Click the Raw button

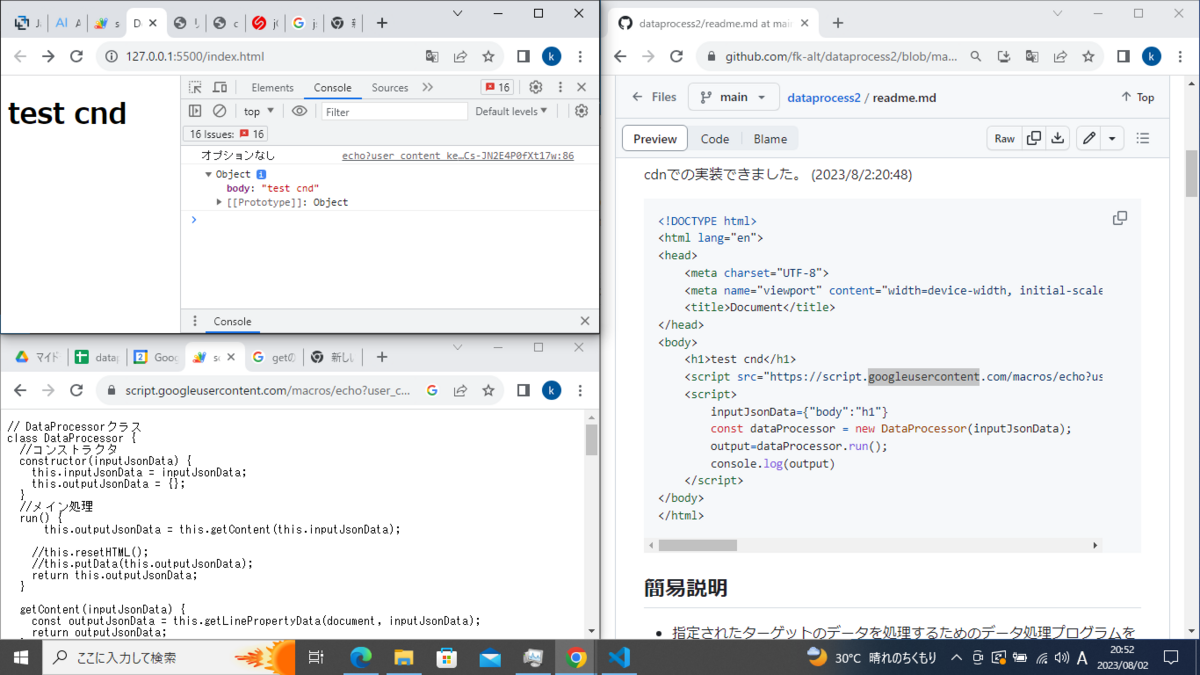[1005, 138]
